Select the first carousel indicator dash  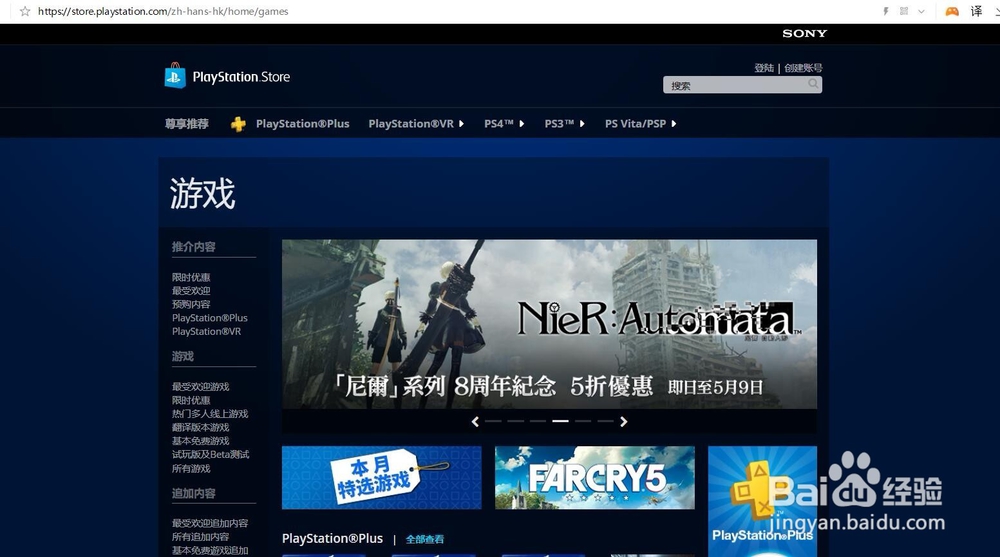pos(493,421)
